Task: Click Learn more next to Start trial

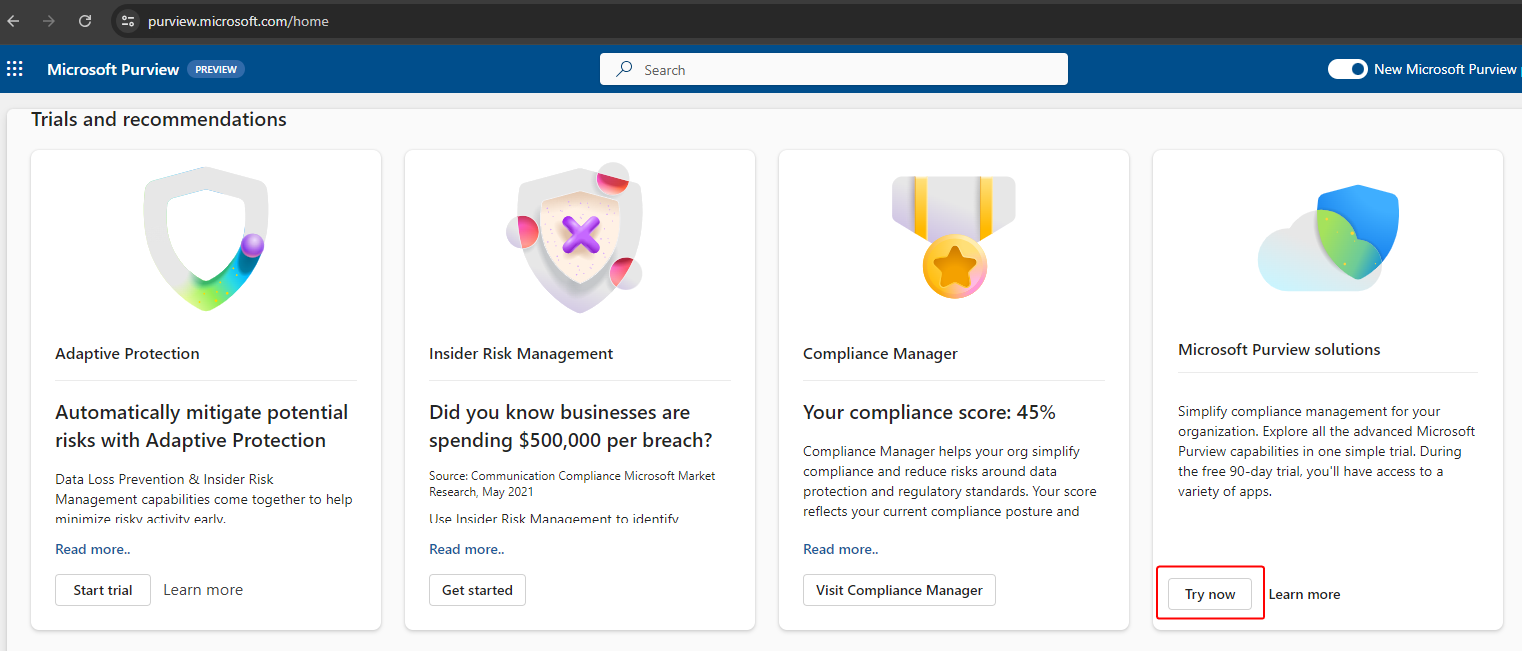Action: point(203,590)
